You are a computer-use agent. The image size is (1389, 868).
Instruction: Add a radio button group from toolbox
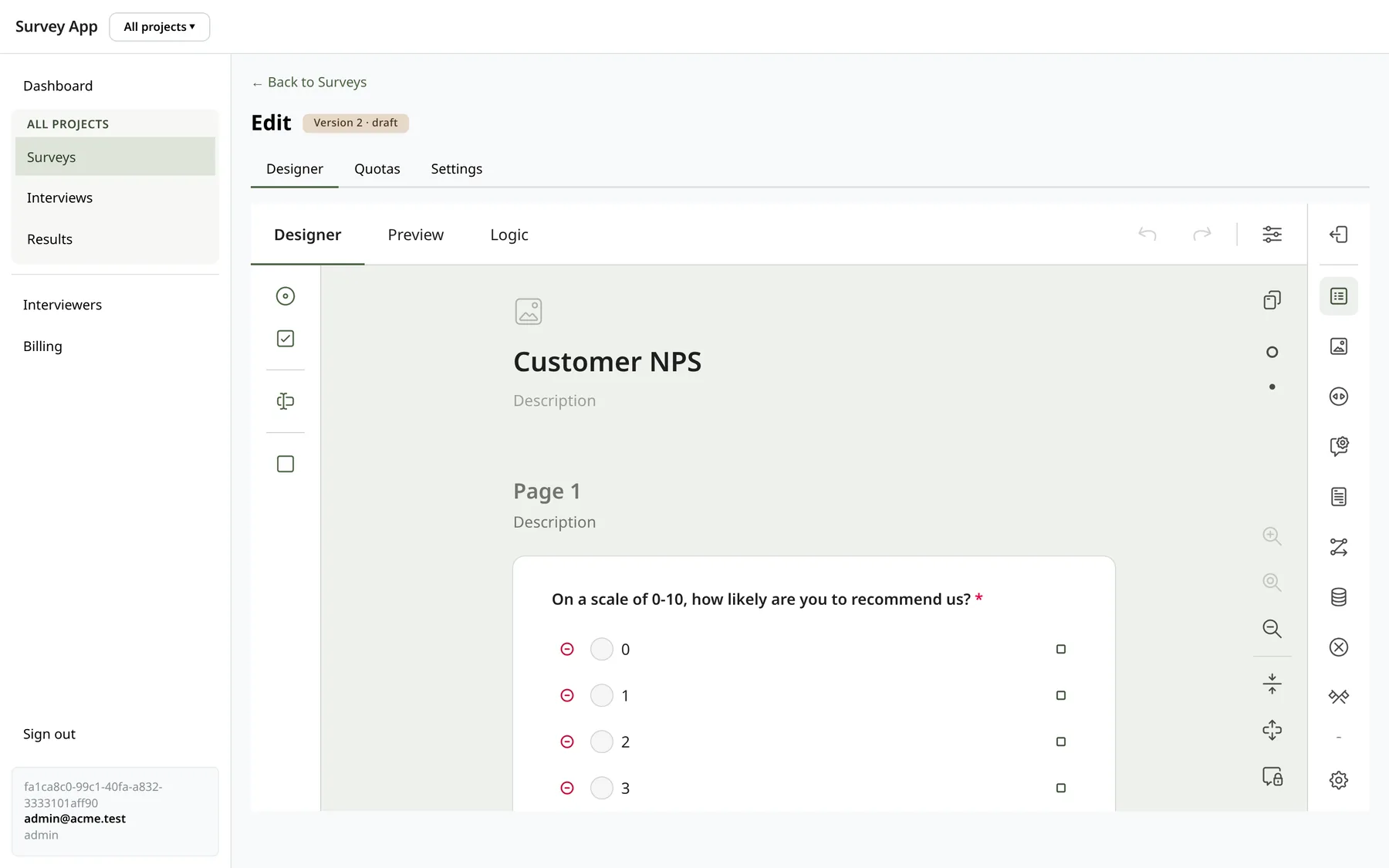click(286, 296)
